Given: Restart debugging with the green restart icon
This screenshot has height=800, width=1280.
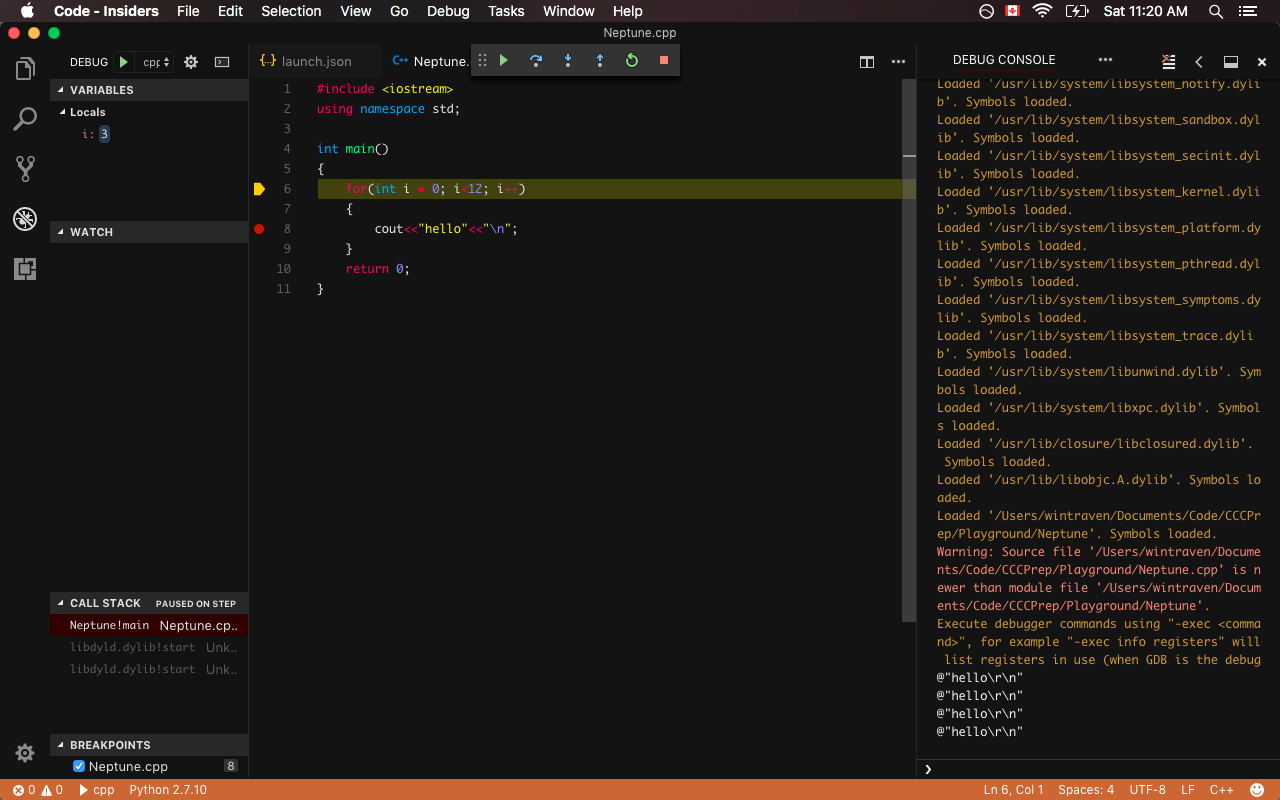Looking at the screenshot, I should [x=631, y=60].
